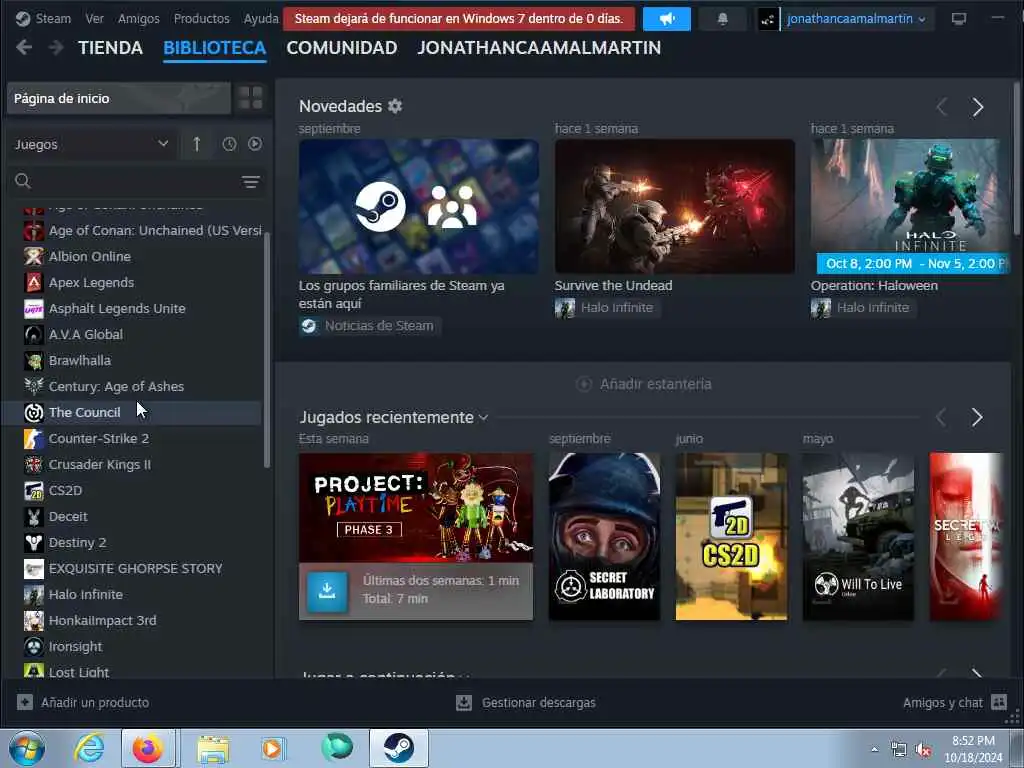
Task: Go back with the left arrow
Action: [x=24, y=48]
